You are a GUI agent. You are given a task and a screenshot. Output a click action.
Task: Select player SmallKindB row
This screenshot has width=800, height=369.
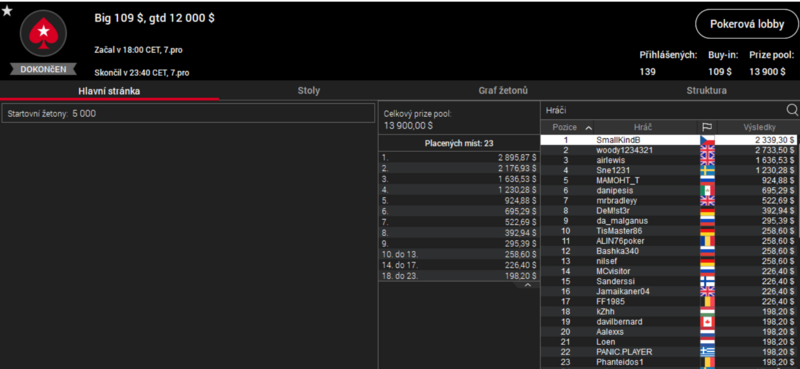tap(668, 140)
